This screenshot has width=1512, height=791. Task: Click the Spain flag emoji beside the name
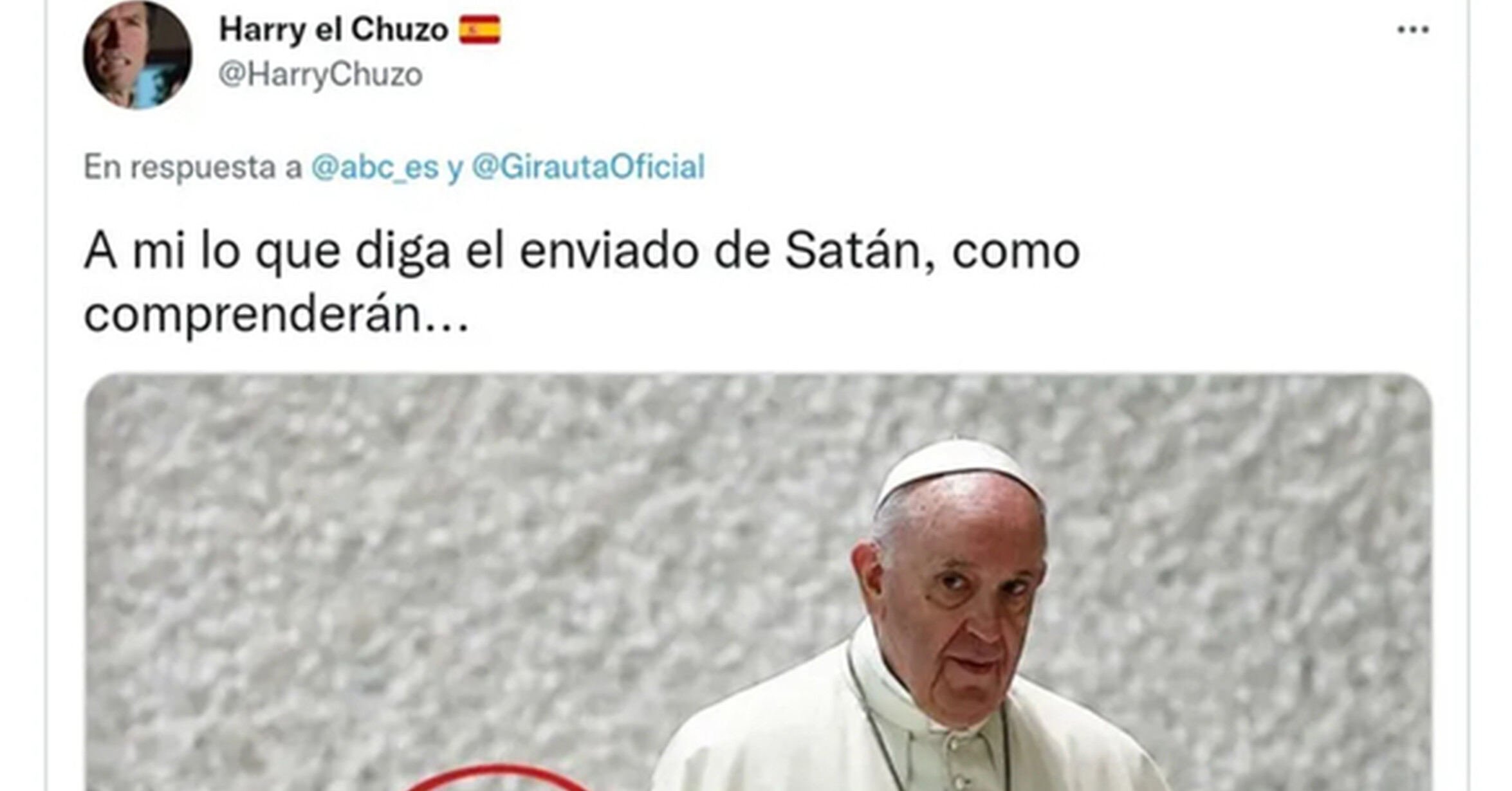[479, 30]
